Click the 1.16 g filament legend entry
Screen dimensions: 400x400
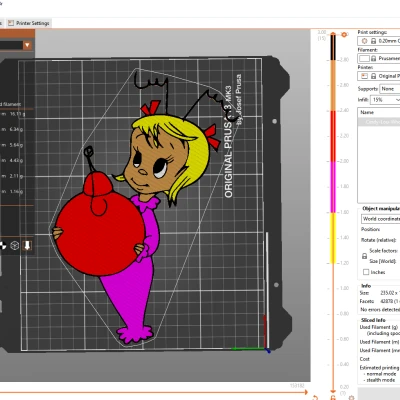[x=12, y=191]
